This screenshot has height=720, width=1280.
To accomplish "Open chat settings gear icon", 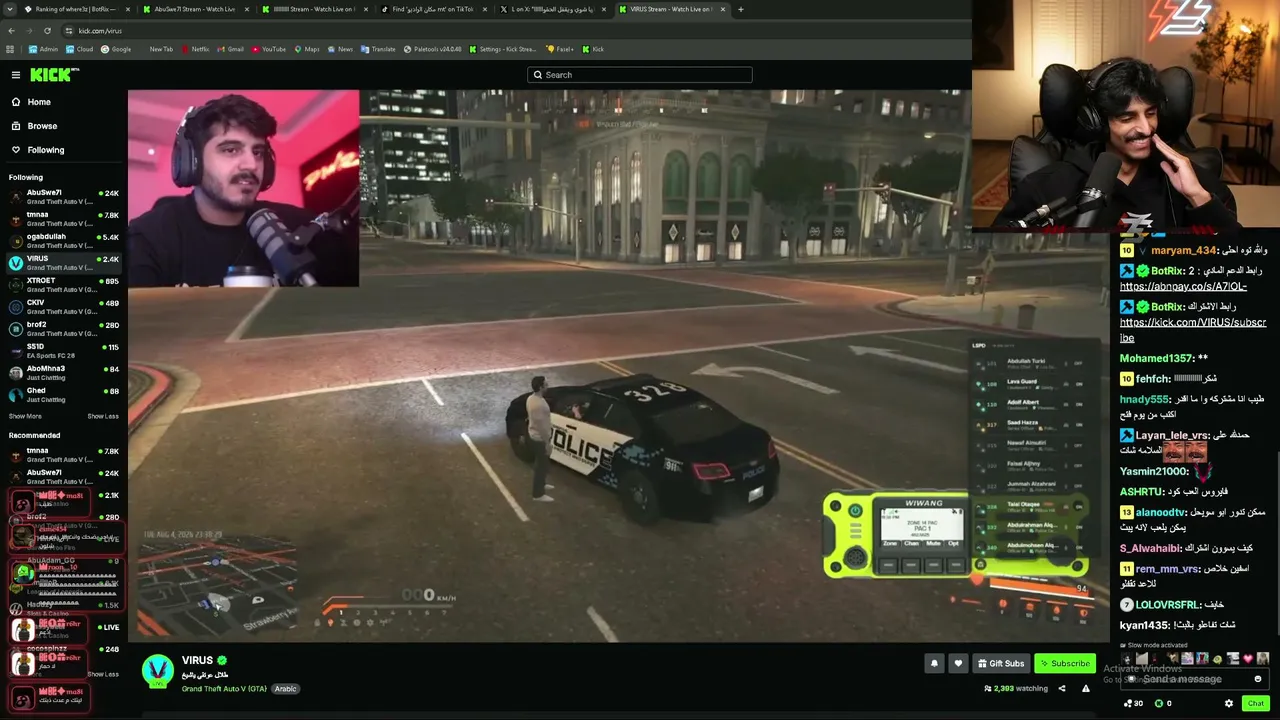I will tap(1229, 703).
